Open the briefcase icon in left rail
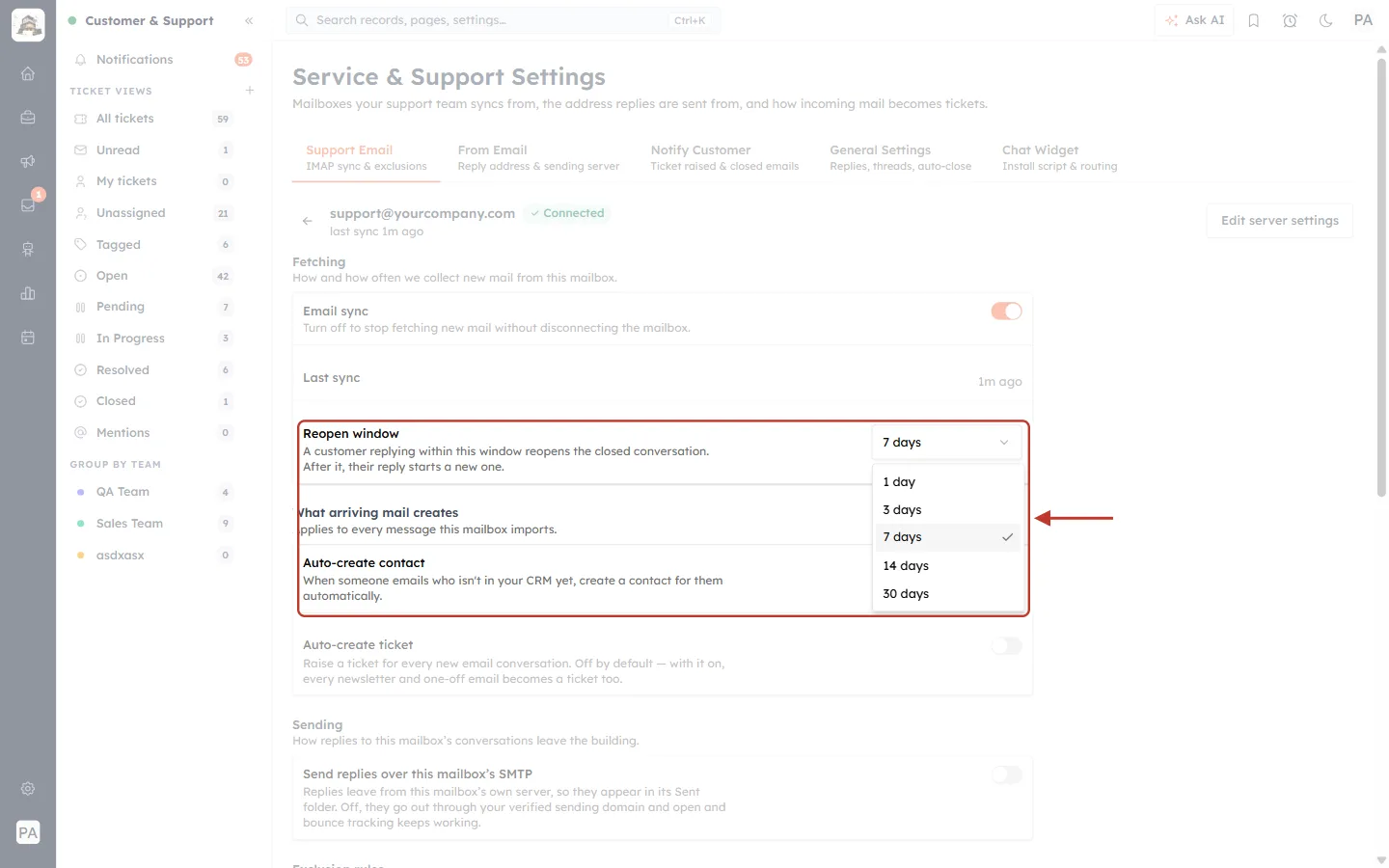This screenshot has height=868, width=1389. [28, 118]
